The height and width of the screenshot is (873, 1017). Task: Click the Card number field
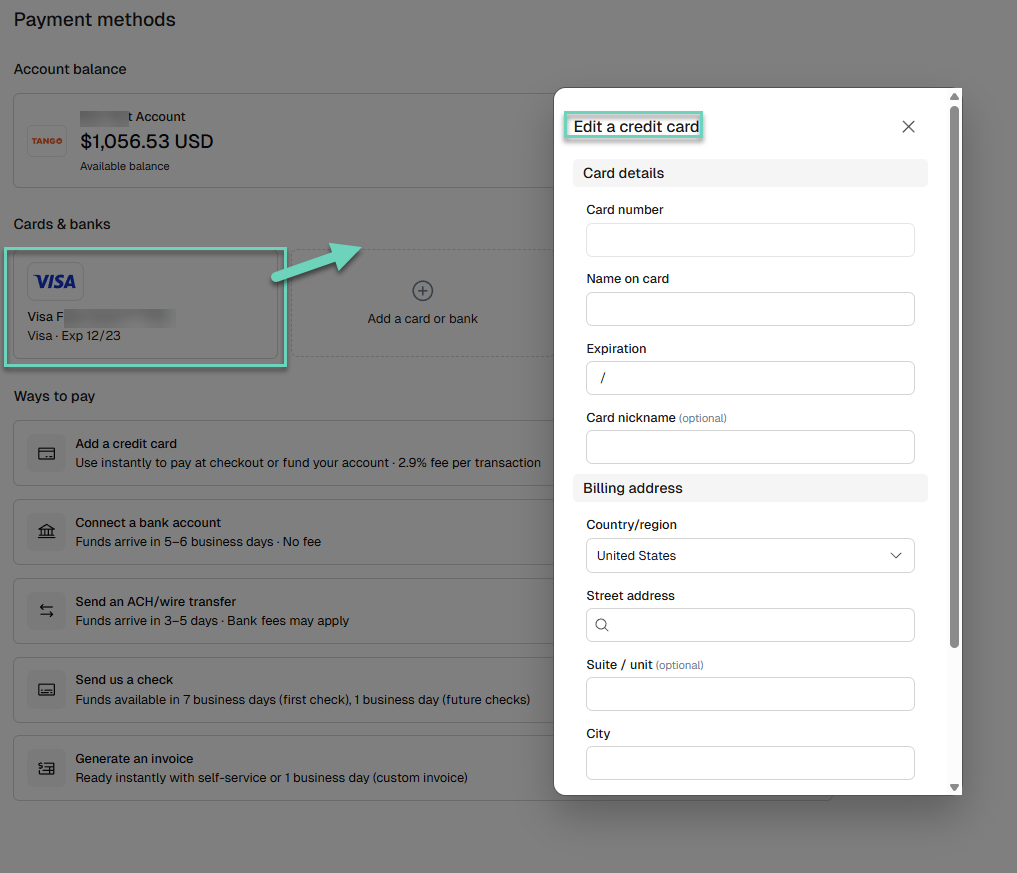click(750, 240)
